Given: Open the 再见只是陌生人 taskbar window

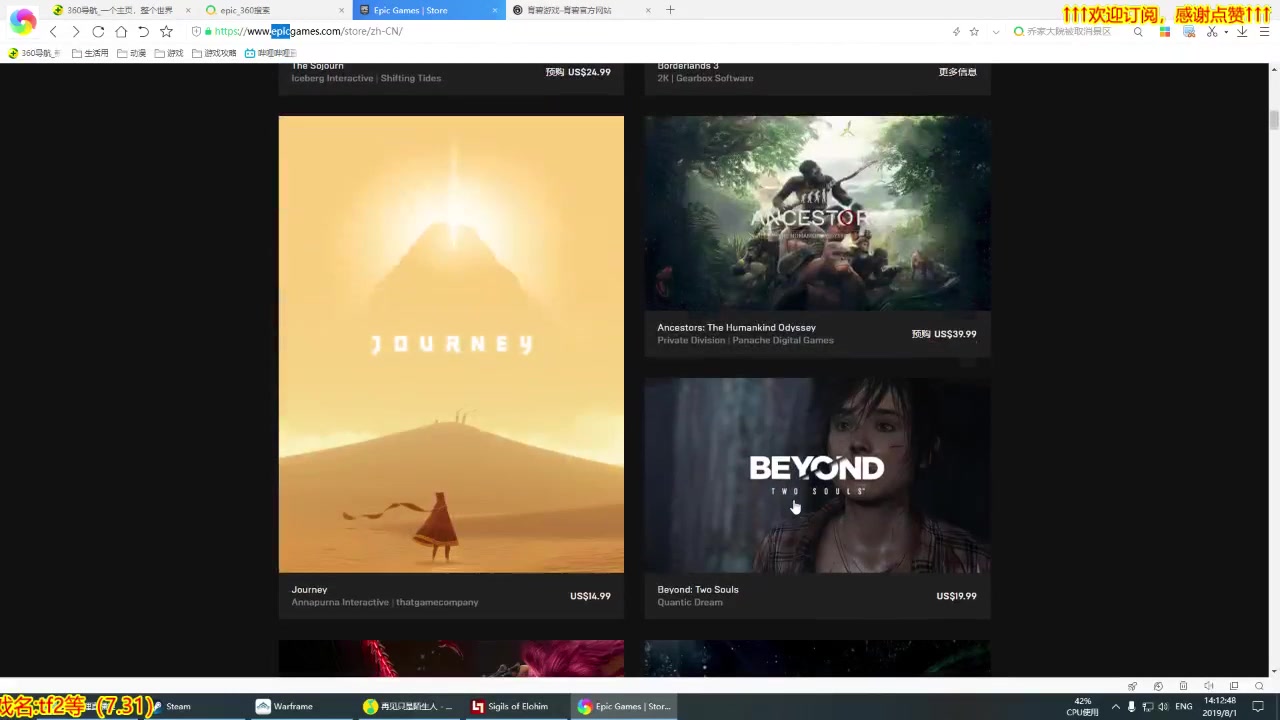Looking at the screenshot, I should point(408,706).
